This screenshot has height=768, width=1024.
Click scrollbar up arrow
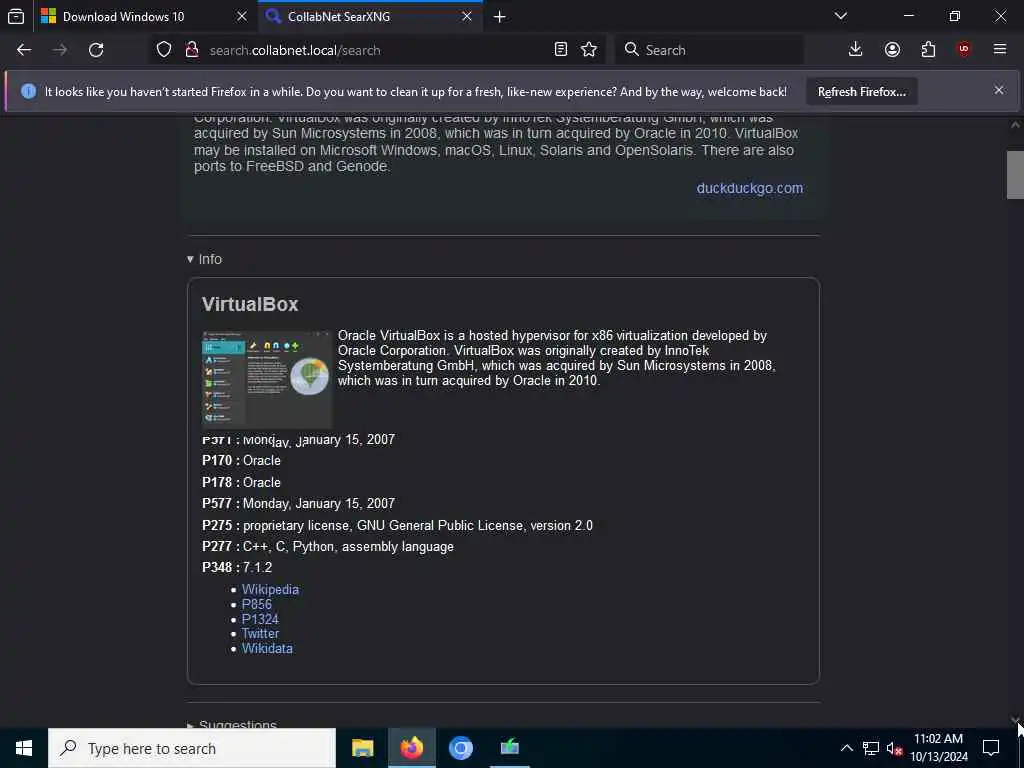coord(1015,124)
